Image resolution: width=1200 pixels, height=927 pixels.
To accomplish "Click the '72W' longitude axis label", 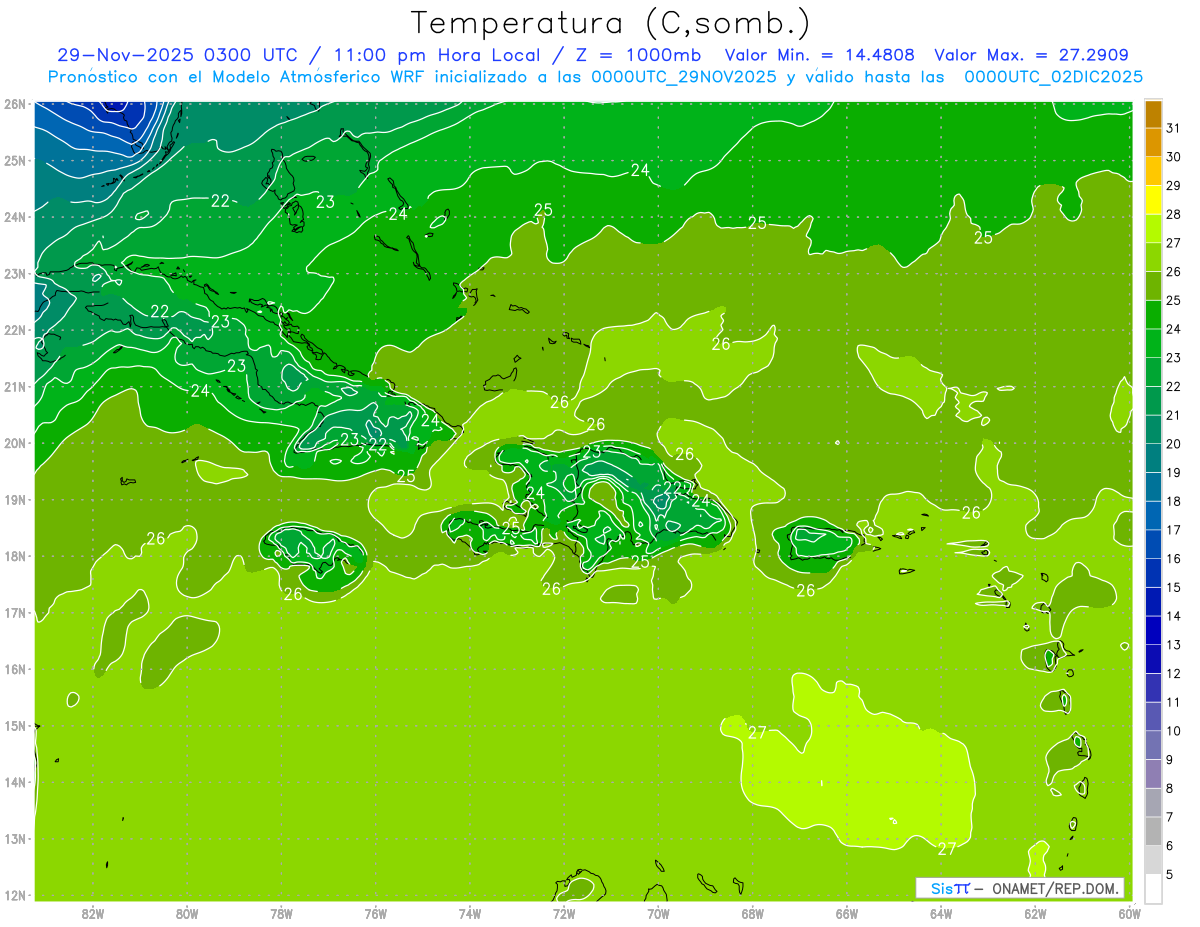I will (x=564, y=913).
